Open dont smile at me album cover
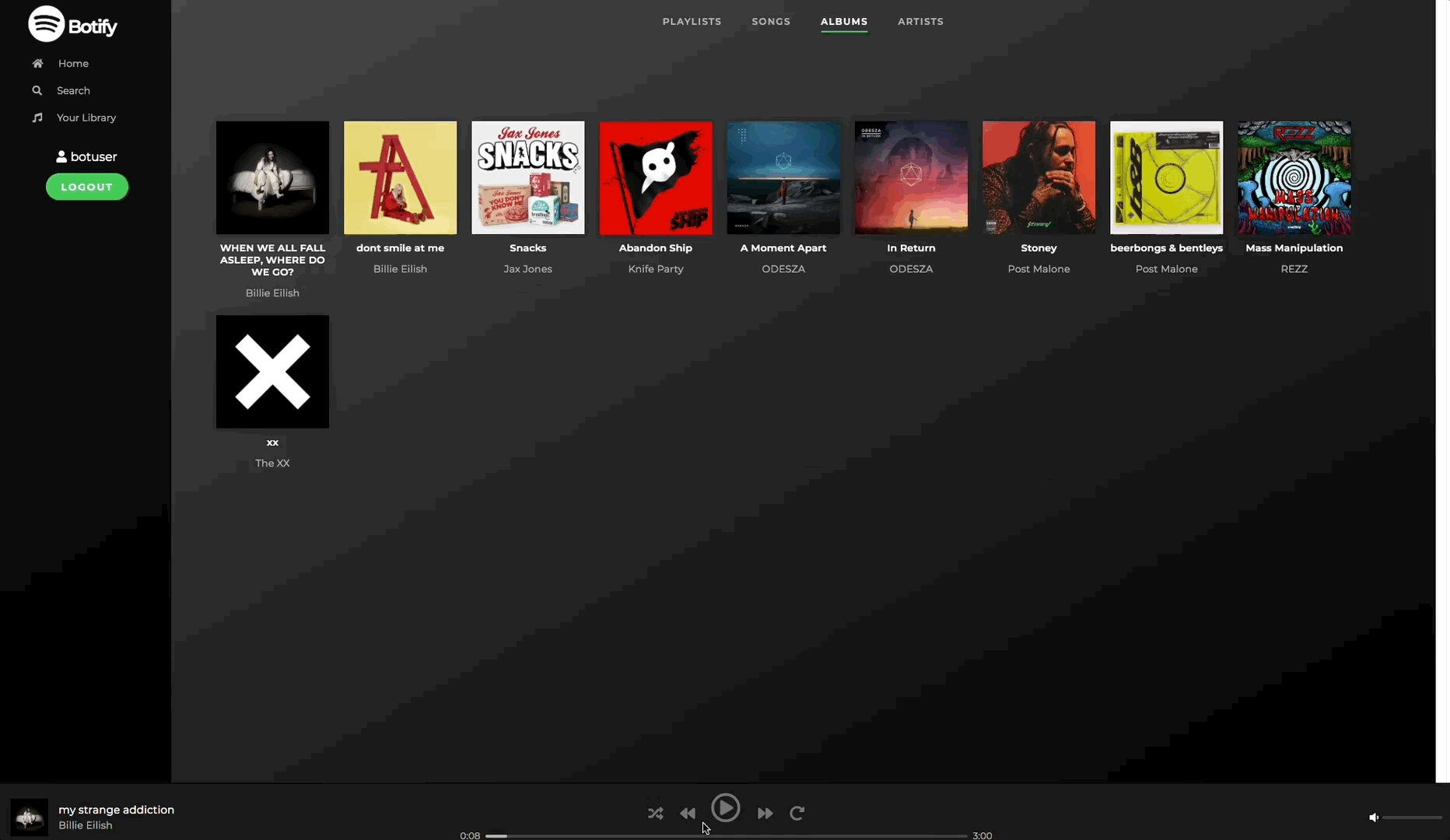This screenshot has height=840, width=1450. pyautogui.click(x=400, y=177)
